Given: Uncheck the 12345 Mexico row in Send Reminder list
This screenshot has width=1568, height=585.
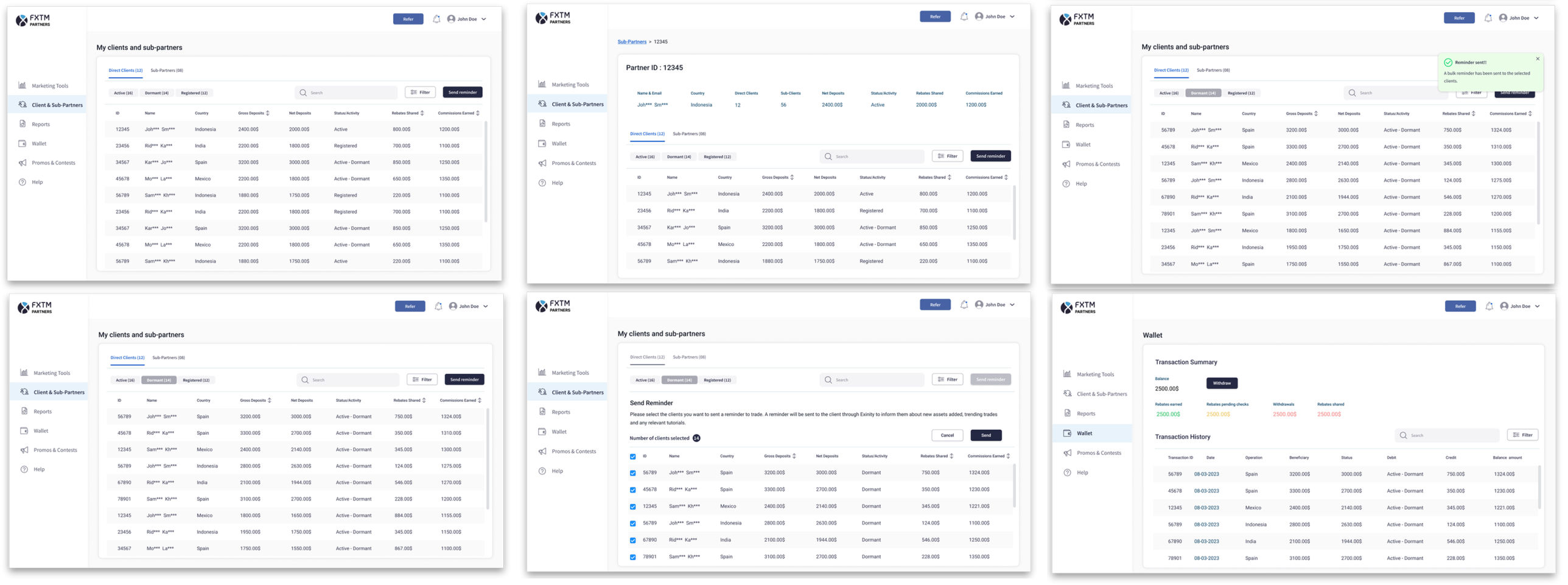Looking at the screenshot, I should (x=633, y=506).
